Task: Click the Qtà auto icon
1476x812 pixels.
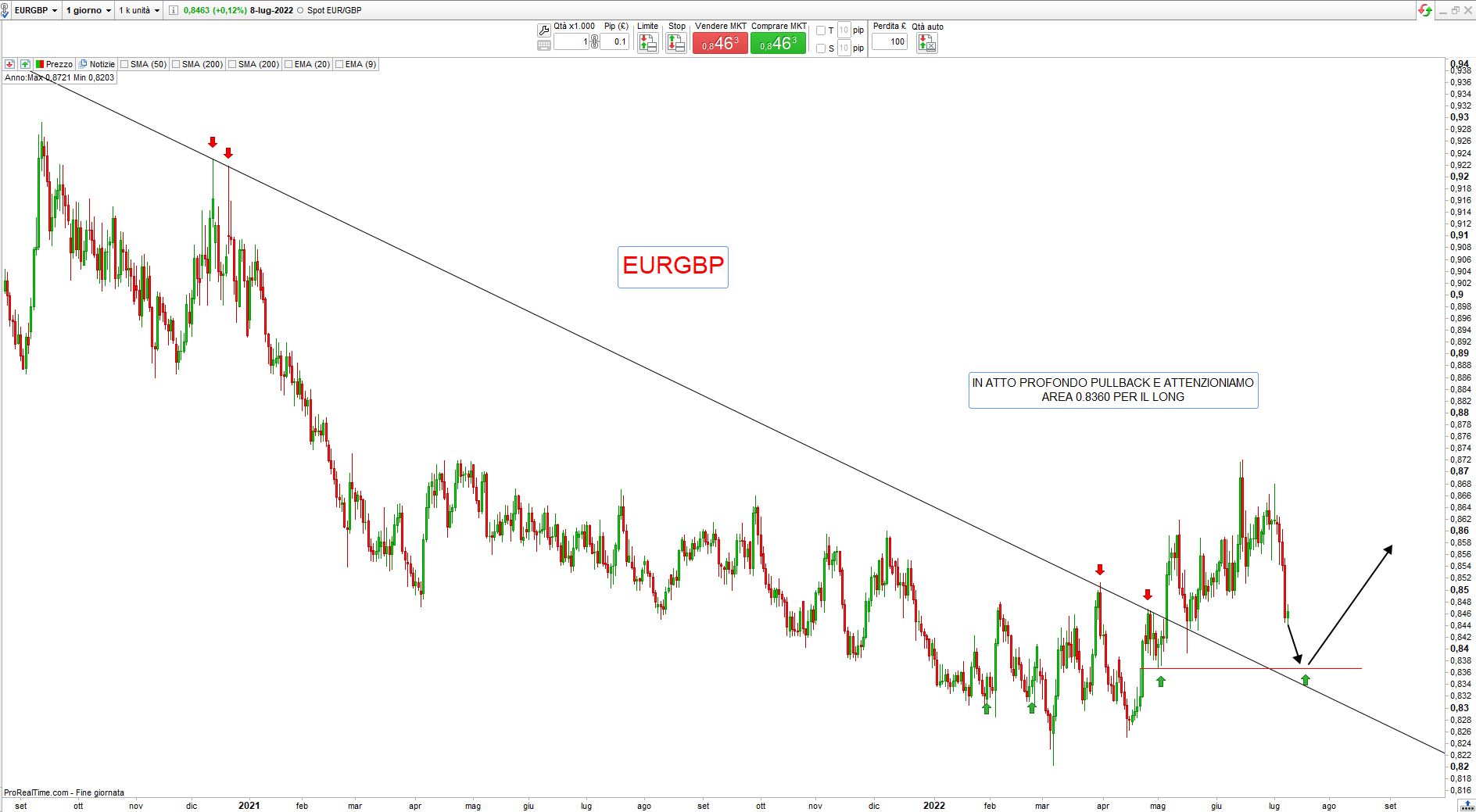Action: [926, 43]
